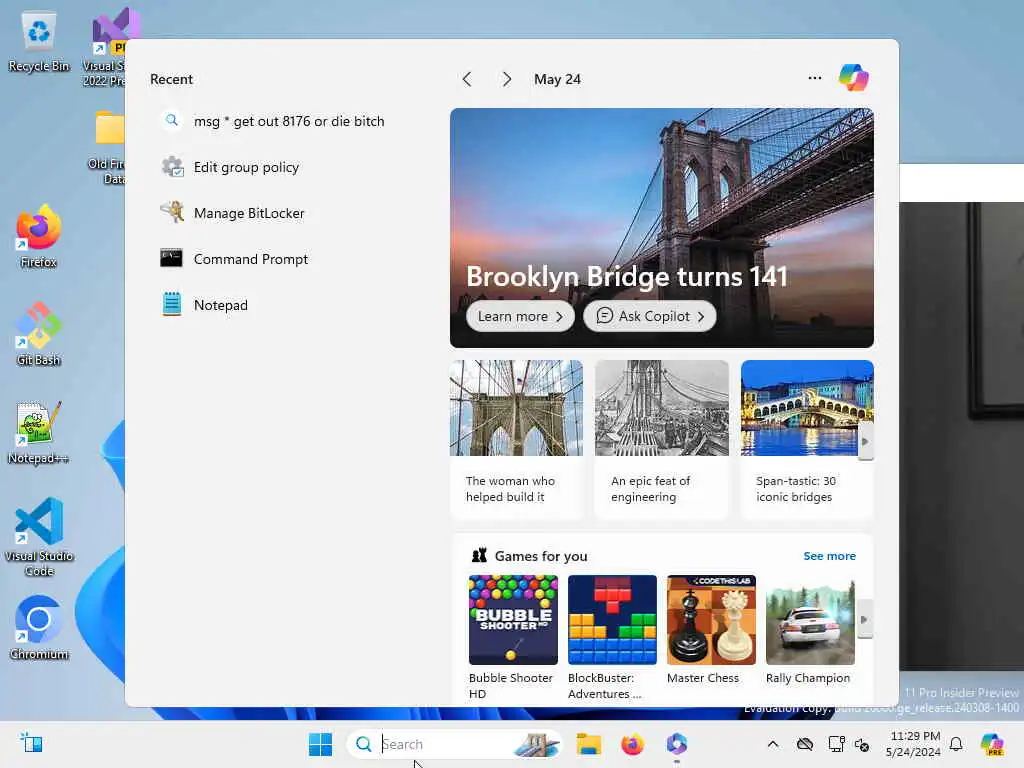This screenshot has height=768, width=1024.
Task: Open the three-dot options menu
Action: tap(814, 78)
